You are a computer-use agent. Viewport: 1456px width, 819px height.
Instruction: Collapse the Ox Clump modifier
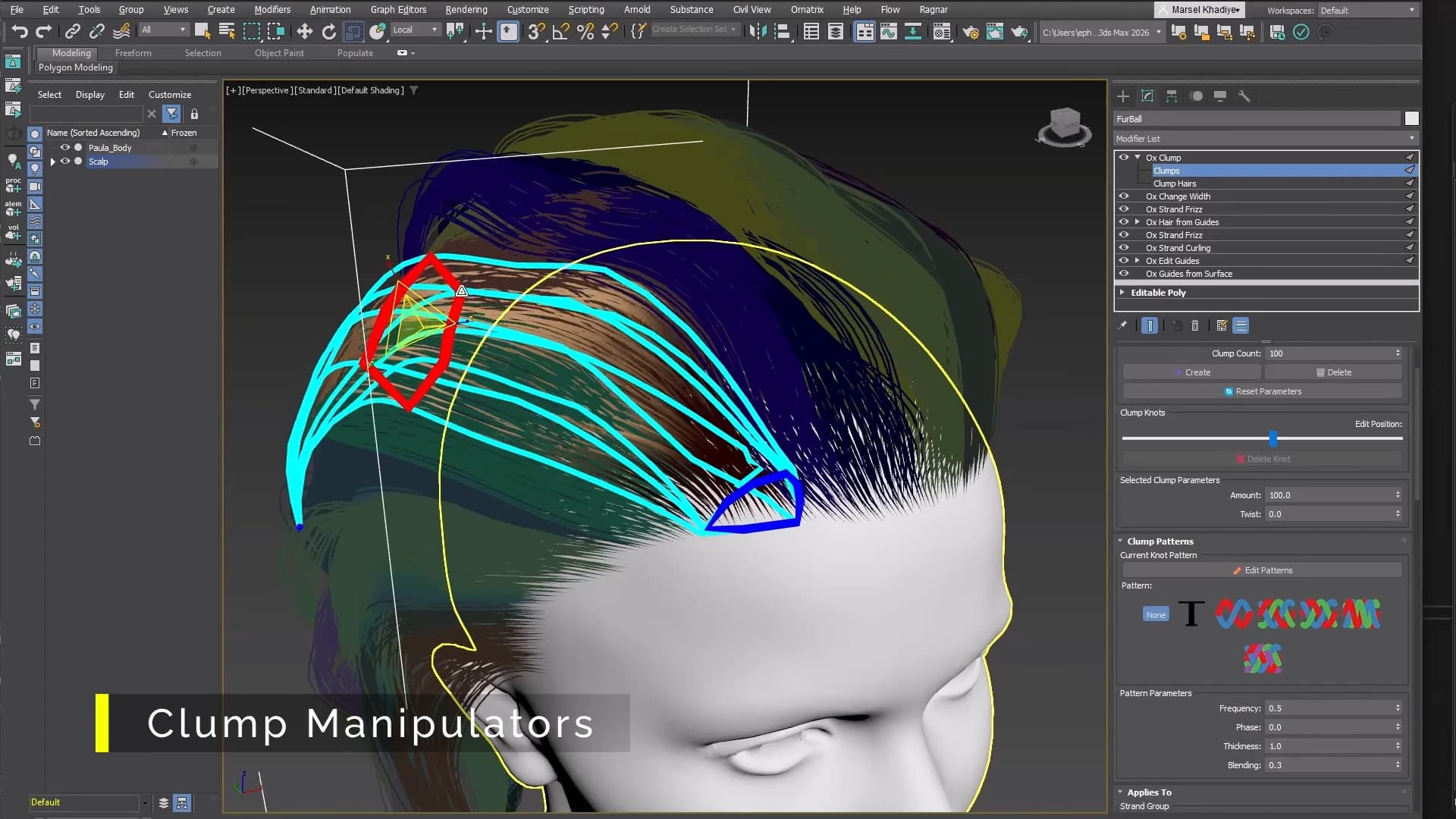click(1137, 157)
